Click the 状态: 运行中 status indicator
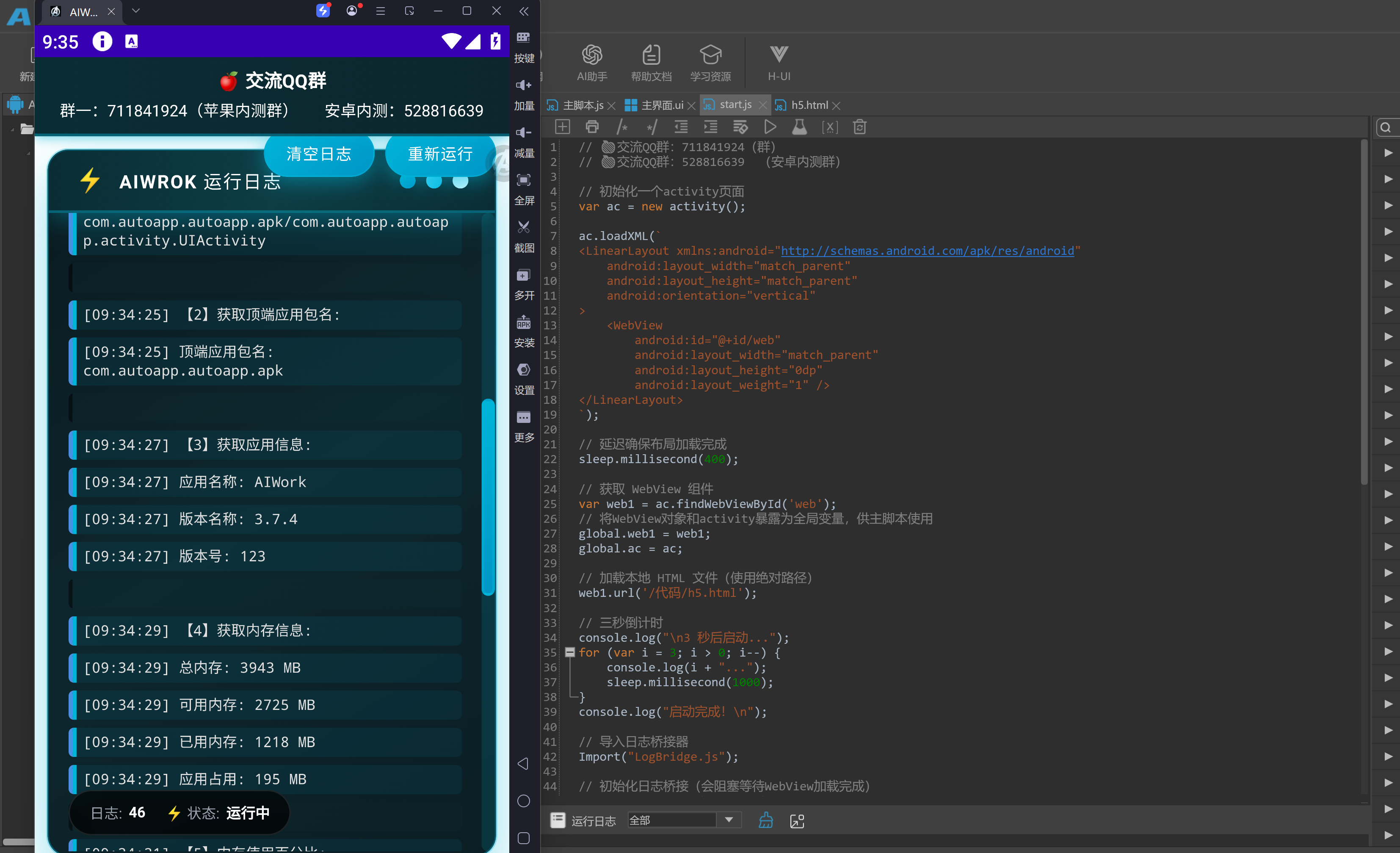Viewport: 1400px width, 853px height. [219, 813]
